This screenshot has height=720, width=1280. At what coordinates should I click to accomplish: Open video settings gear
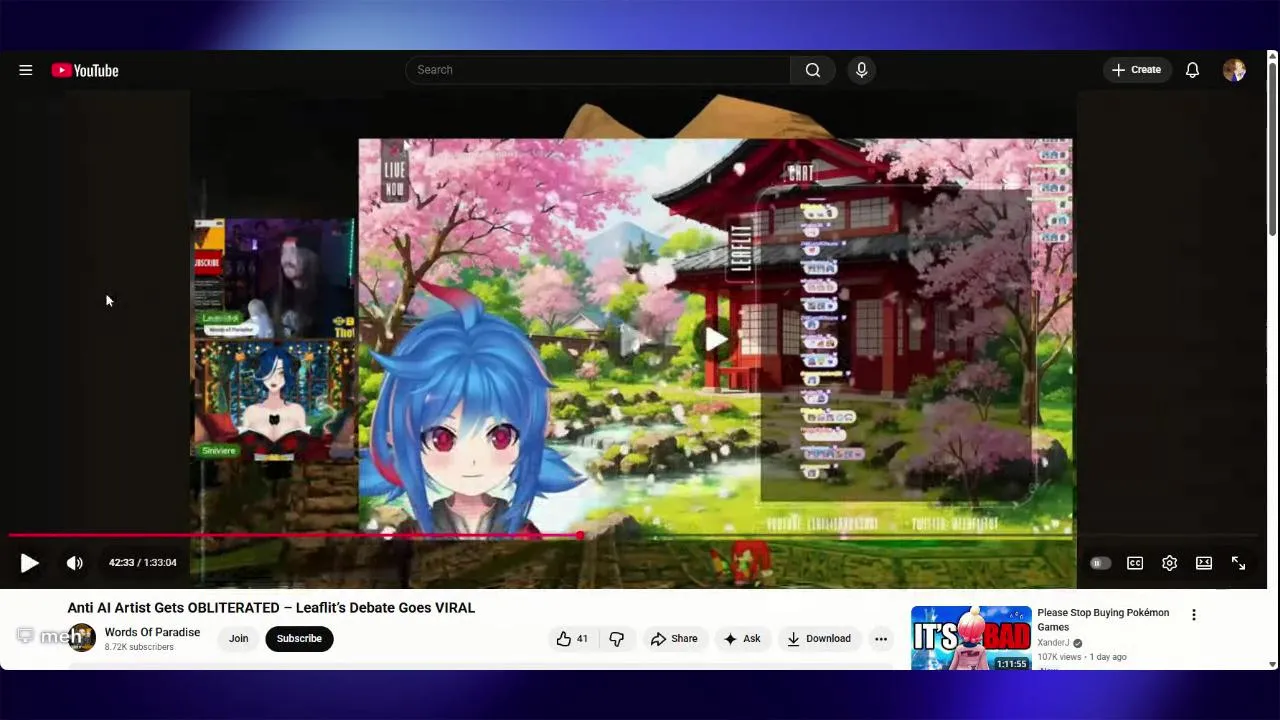(x=1169, y=563)
